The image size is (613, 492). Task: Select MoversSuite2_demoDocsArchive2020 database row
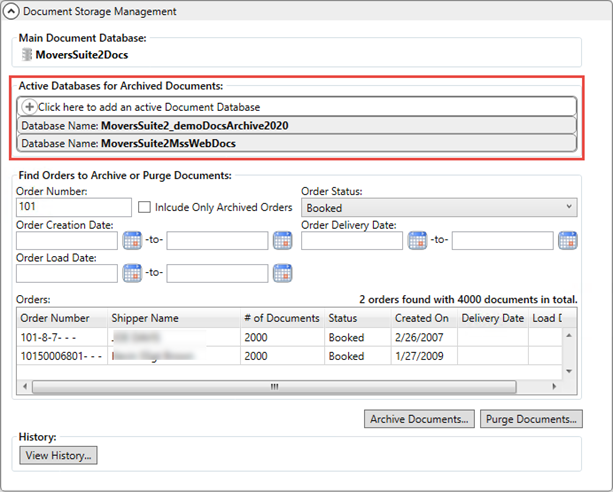point(297,125)
